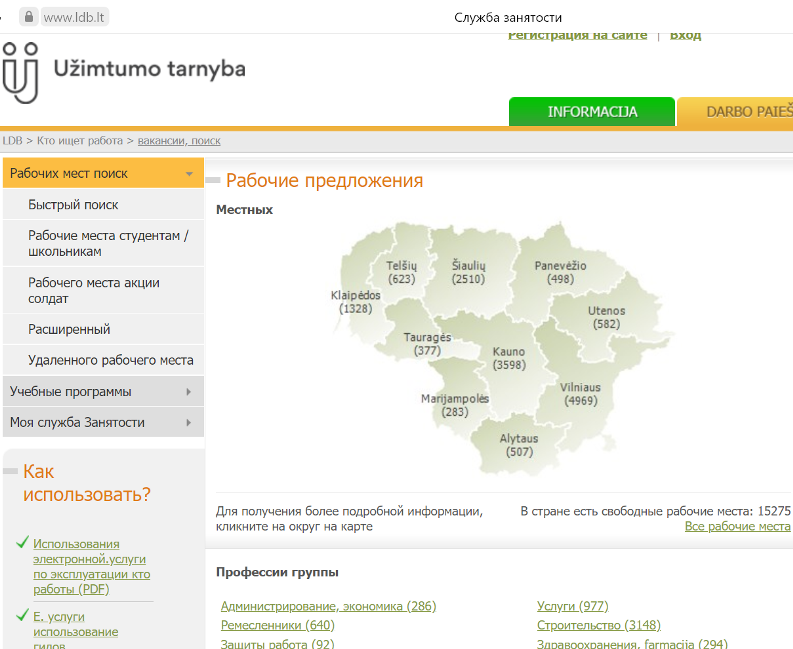Collapse the Рабочих мест поиск menu arrow

tap(189, 174)
